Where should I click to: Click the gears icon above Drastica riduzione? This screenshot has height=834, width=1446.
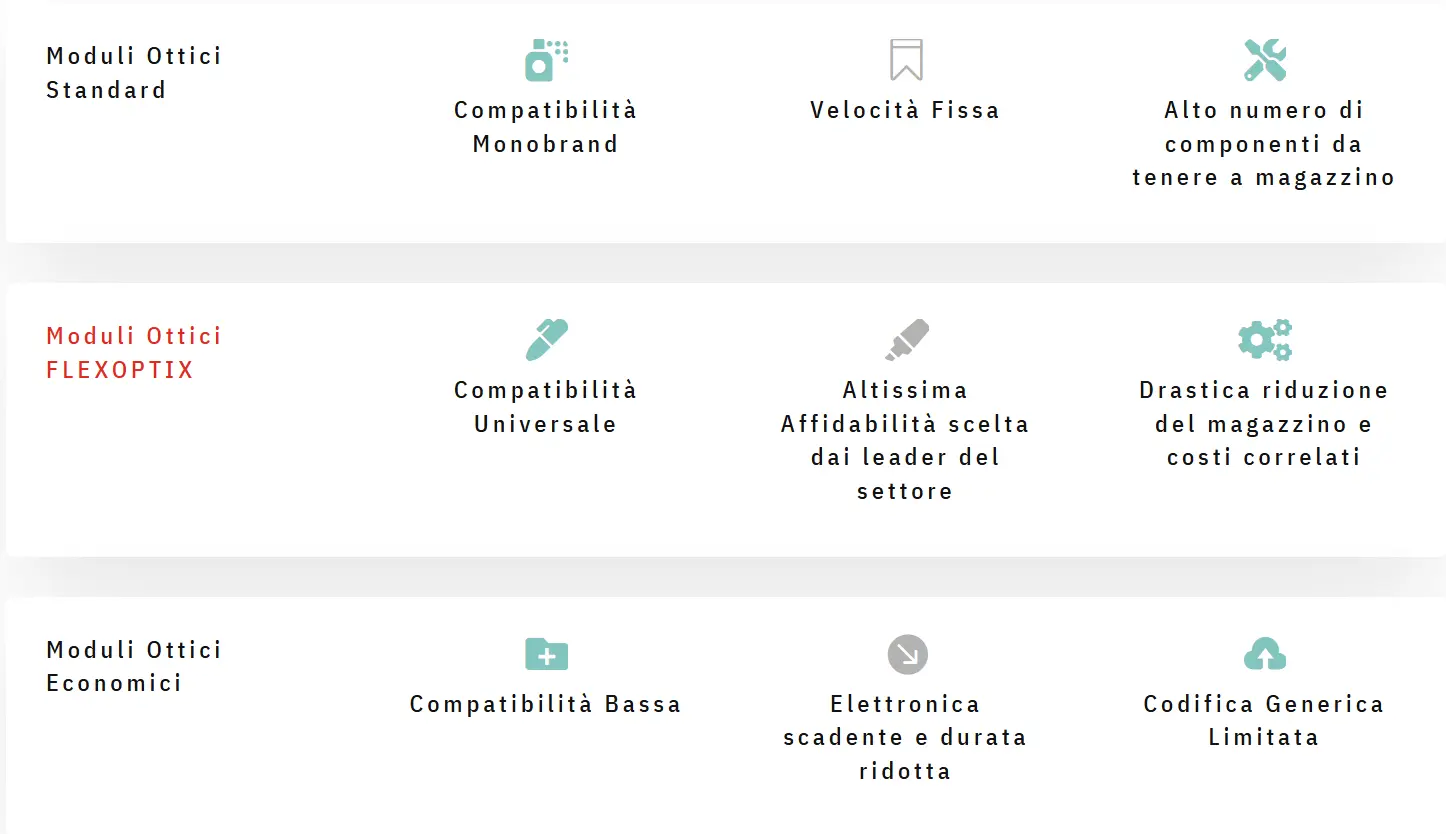(1265, 340)
